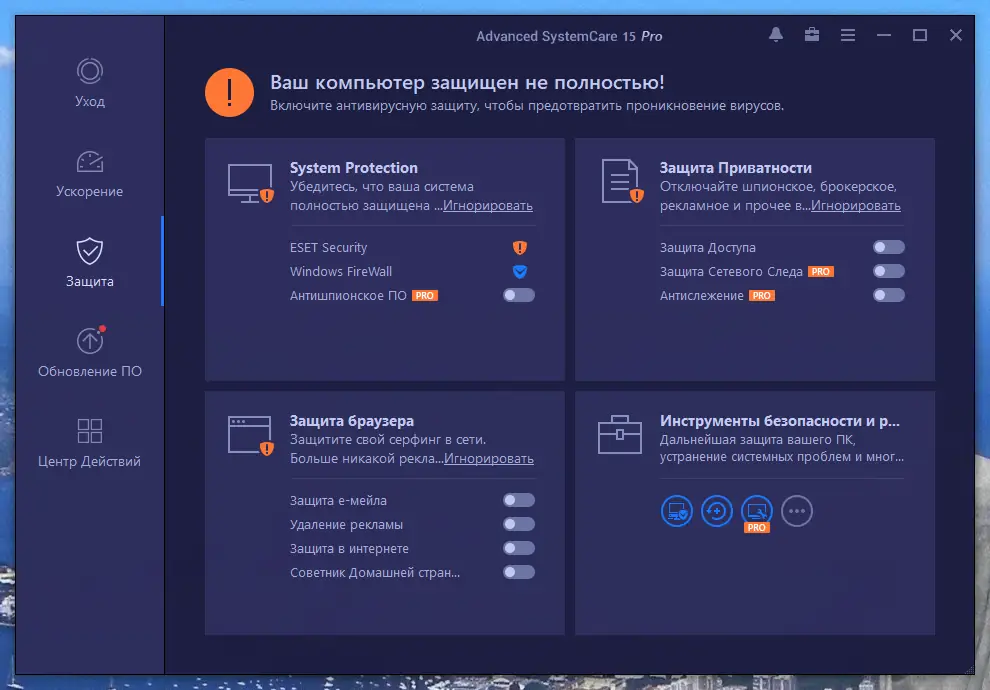
Task: Enable the Антишпионское ПО toggle
Action: tap(519, 295)
